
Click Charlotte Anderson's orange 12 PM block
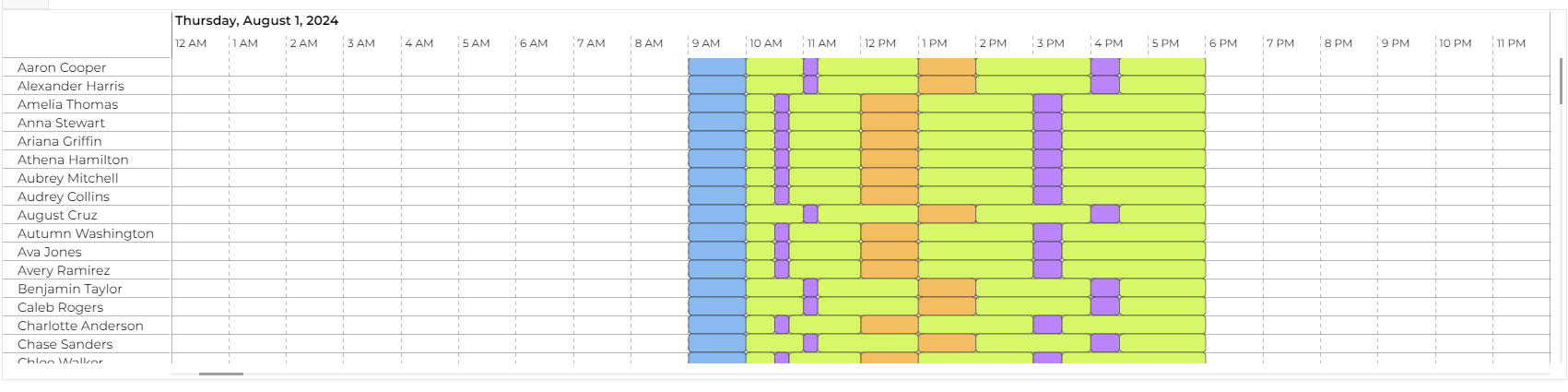[x=889, y=326]
